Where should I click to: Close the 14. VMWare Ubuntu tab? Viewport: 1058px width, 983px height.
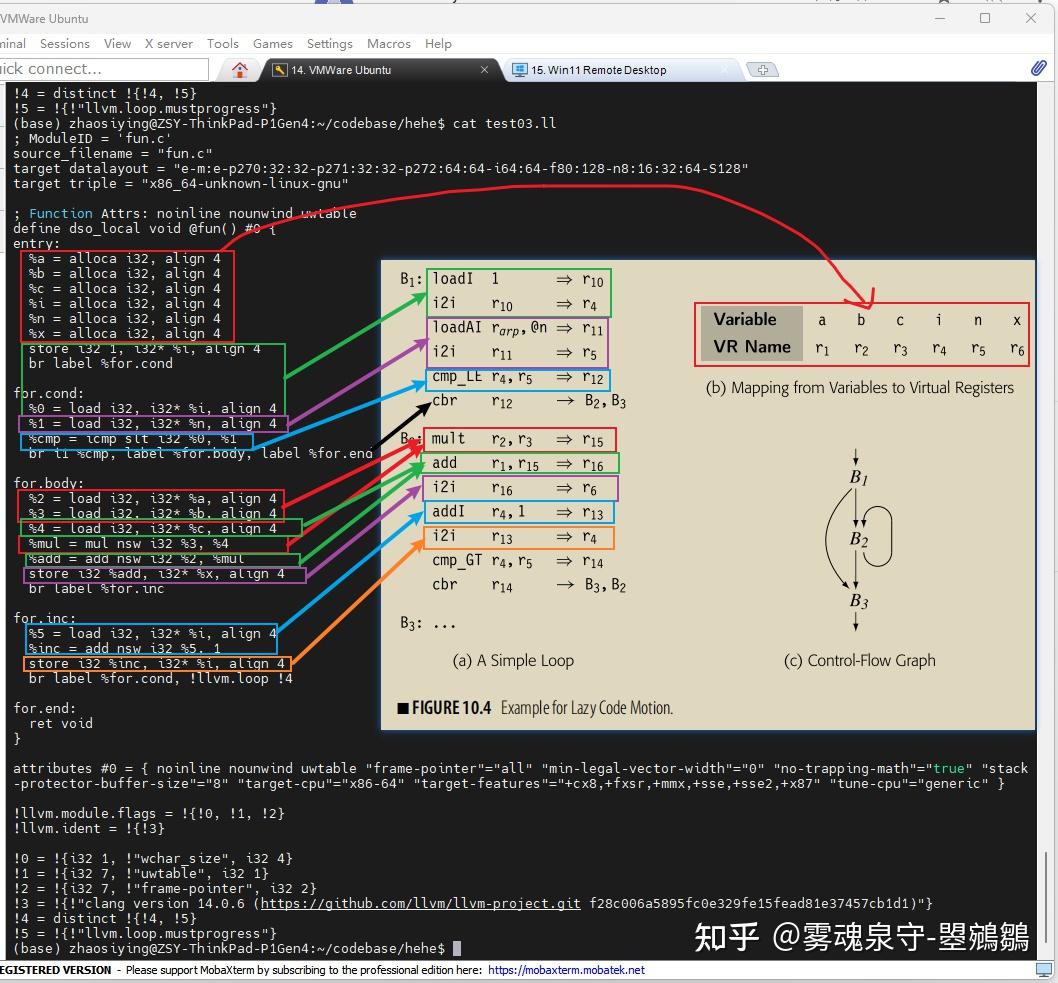485,70
